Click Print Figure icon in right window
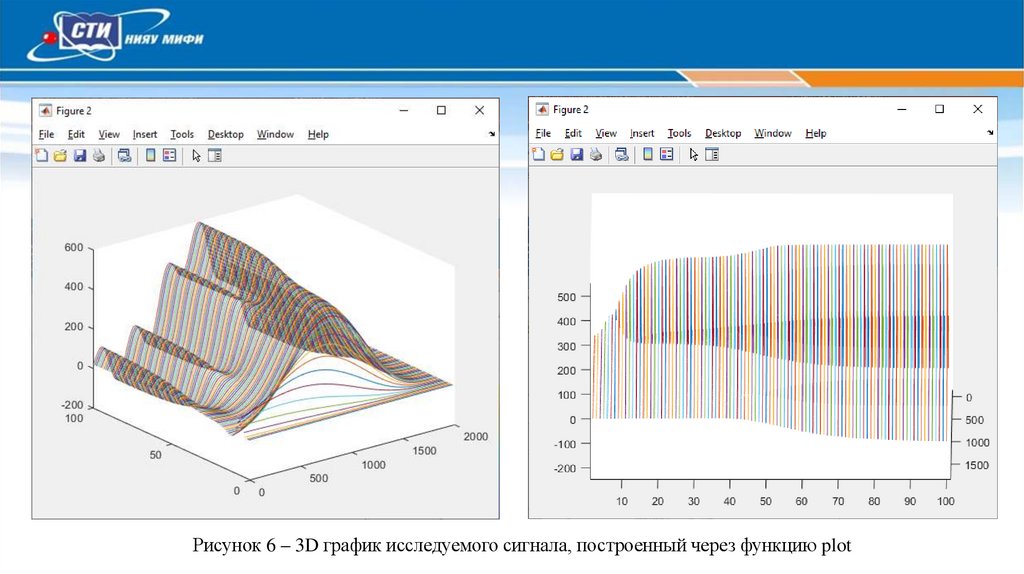1024x574 pixels. pyautogui.click(x=596, y=154)
